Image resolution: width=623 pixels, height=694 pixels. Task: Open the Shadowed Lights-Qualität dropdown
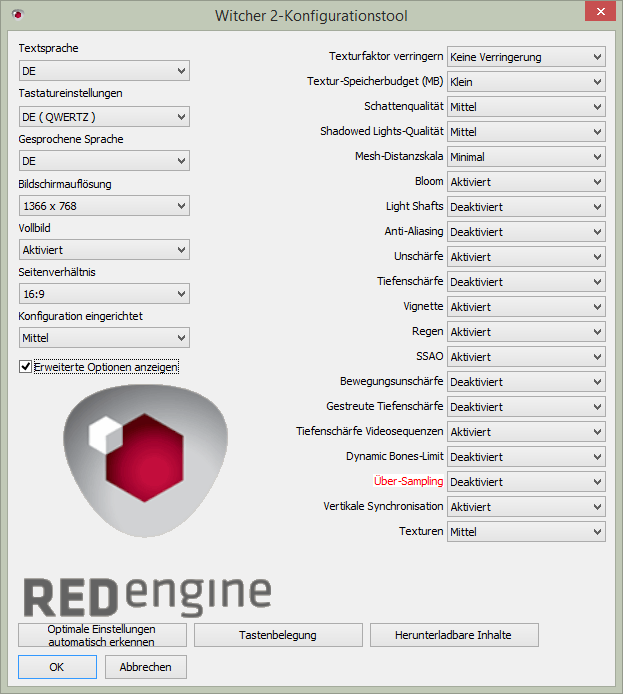click(526, 132)
